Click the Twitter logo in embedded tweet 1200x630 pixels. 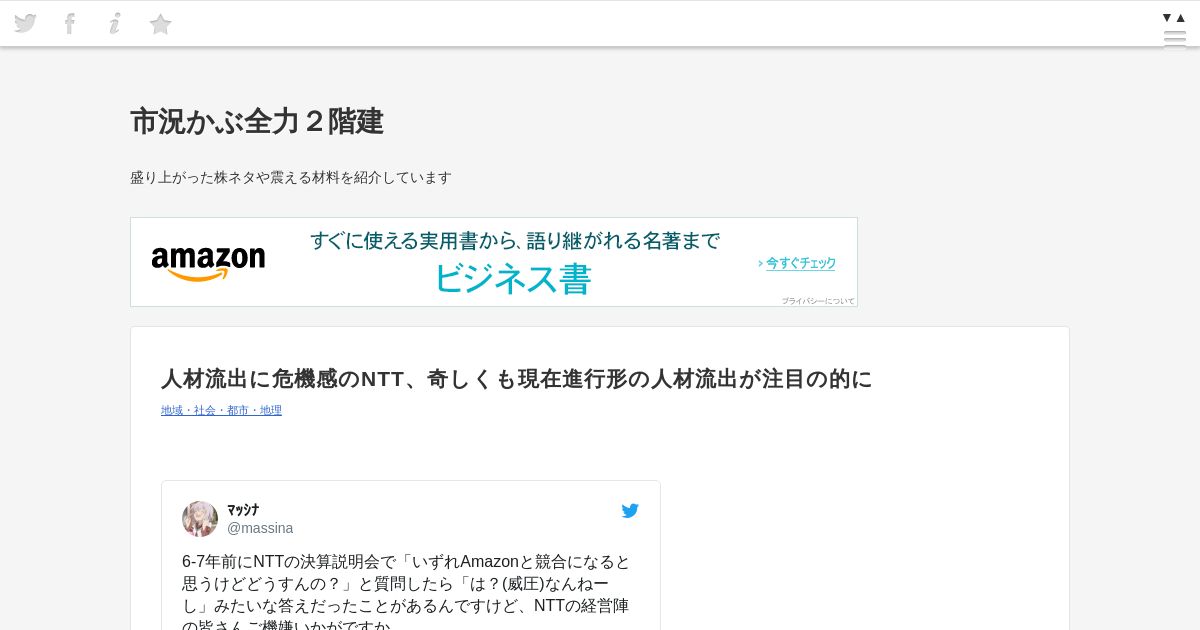click(630, 511)
